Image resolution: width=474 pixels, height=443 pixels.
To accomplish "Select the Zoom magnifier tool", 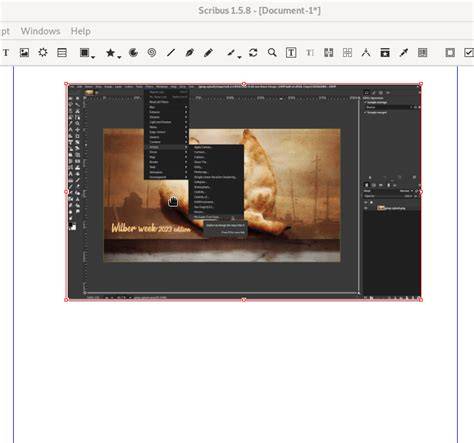I will (x=272, y=53).
